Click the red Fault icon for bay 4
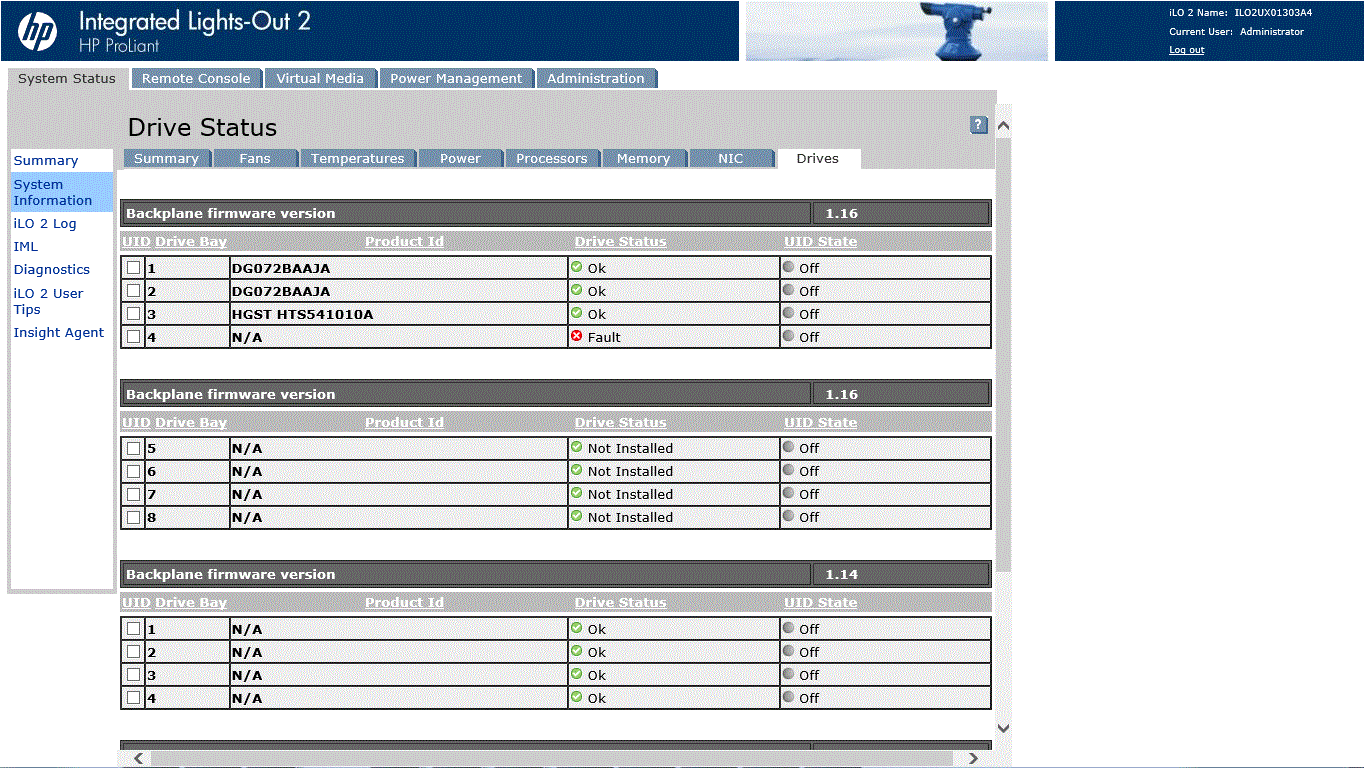The height and width of the screenshot is (768, 1364). click(x=576, y=336)
